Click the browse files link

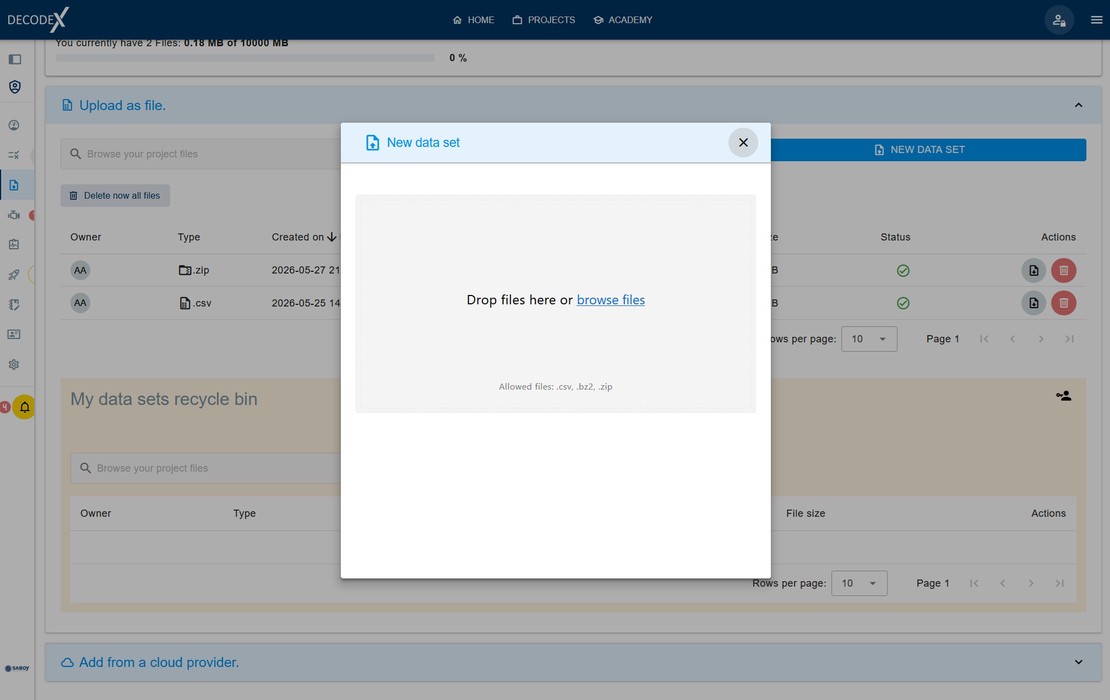tap(611, 300)
